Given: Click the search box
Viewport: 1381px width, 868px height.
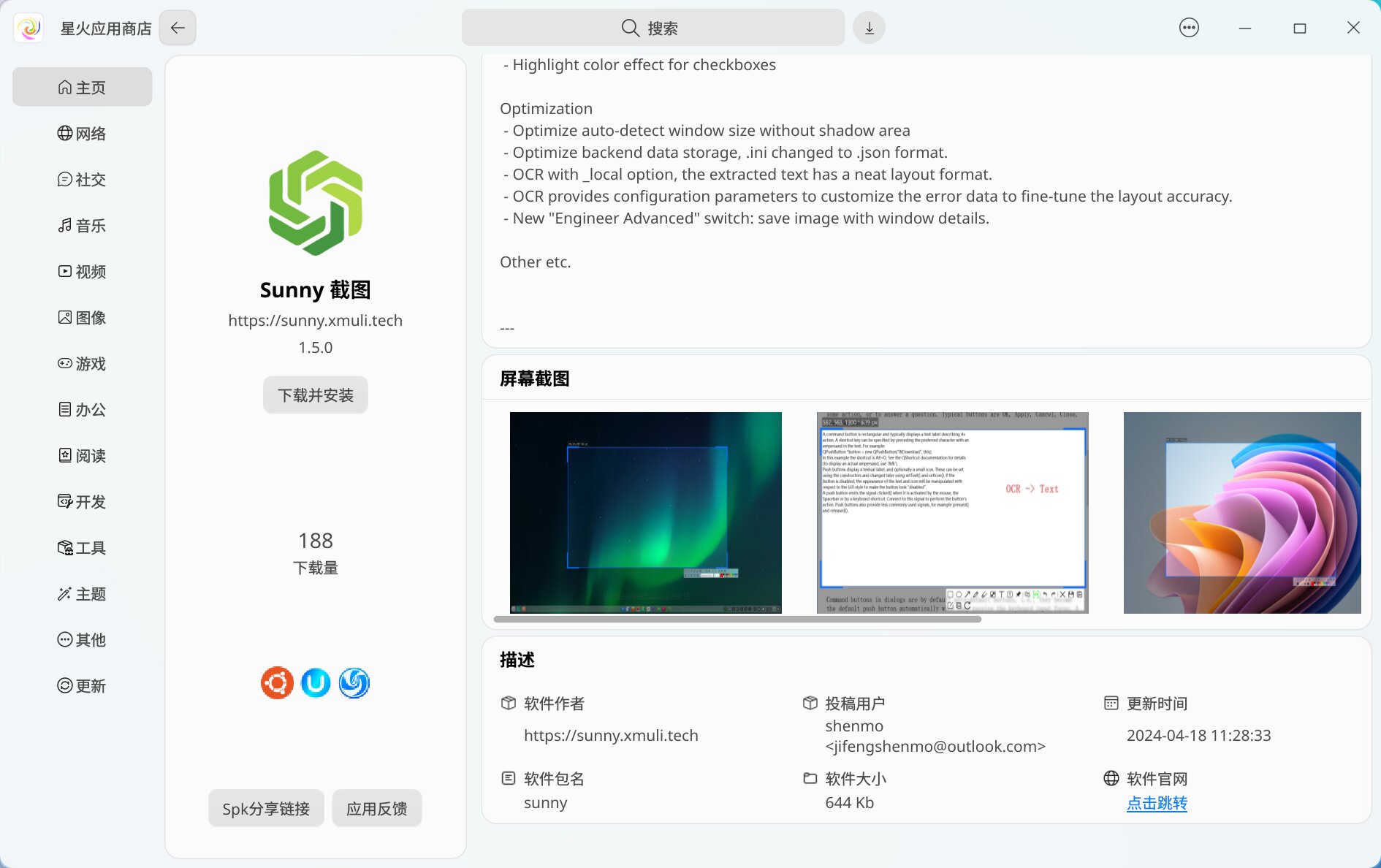Looking at the screenshot, I should coord(653,28).
